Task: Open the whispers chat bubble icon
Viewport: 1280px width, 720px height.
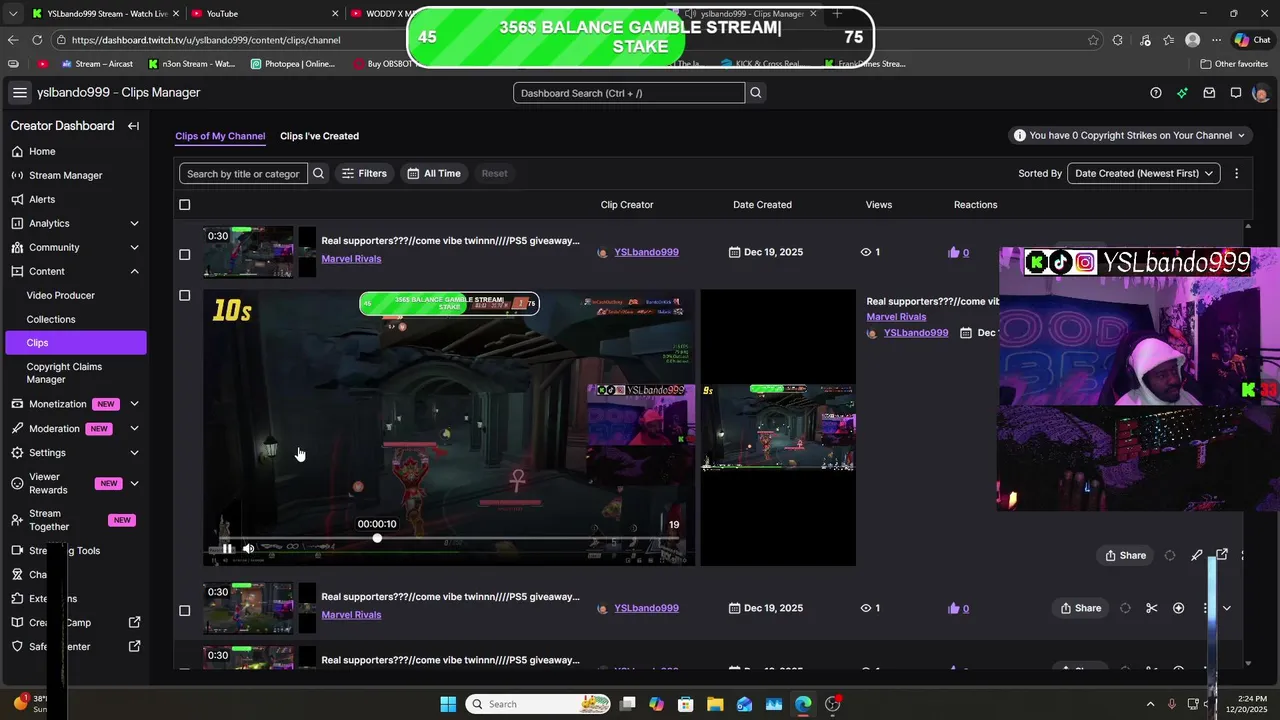Action: point(1236,93)
